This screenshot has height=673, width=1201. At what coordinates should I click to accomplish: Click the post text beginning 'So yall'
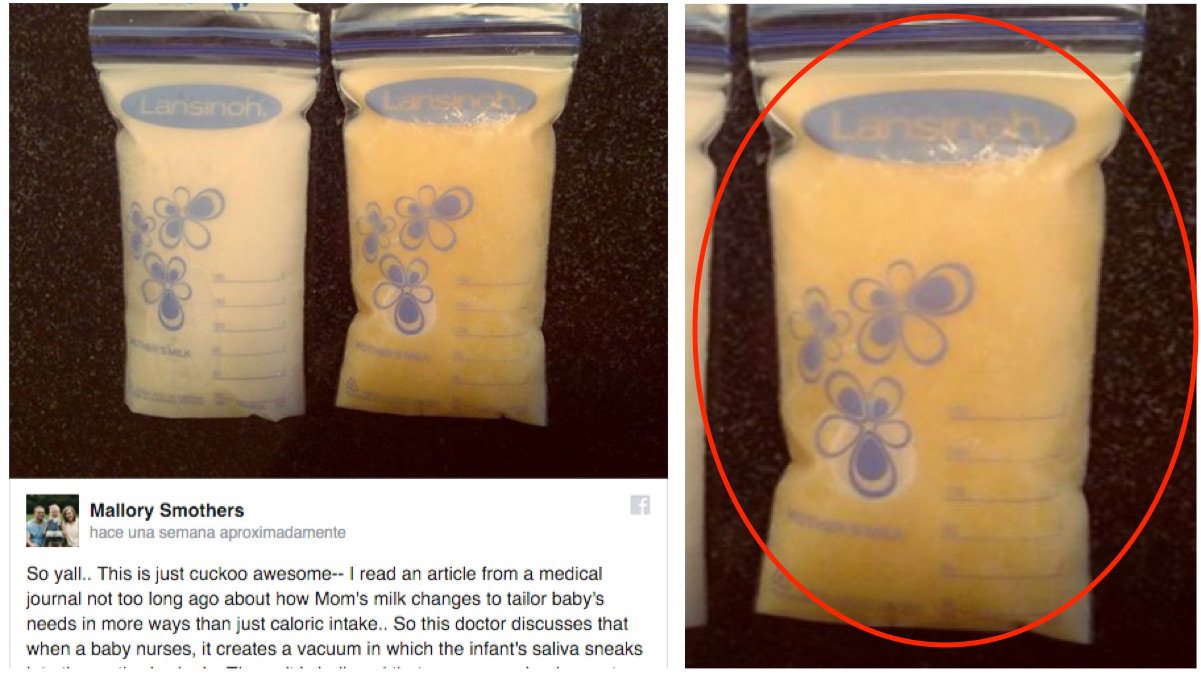(x=335, y=619)
